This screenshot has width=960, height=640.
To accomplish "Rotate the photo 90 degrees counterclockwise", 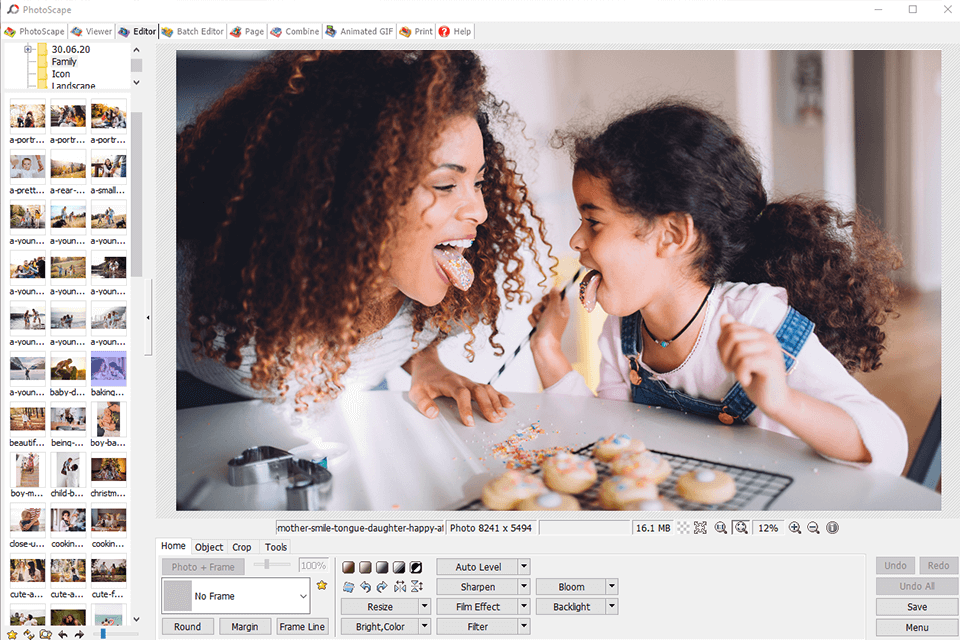I will pyautogui.click(x=365, y=587).
